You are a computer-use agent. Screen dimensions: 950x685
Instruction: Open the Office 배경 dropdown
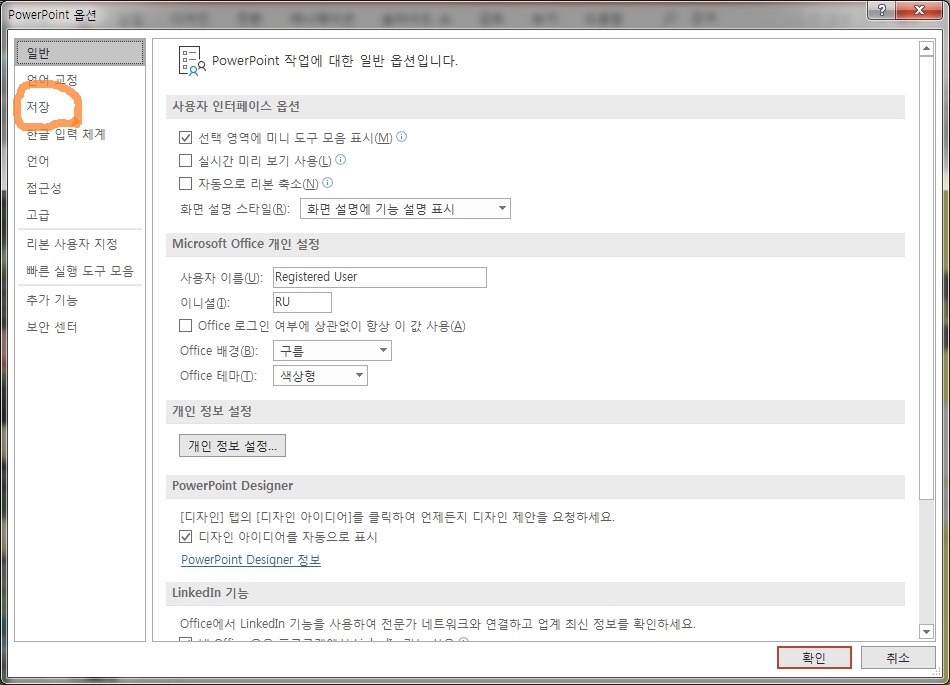coord(332,351)
